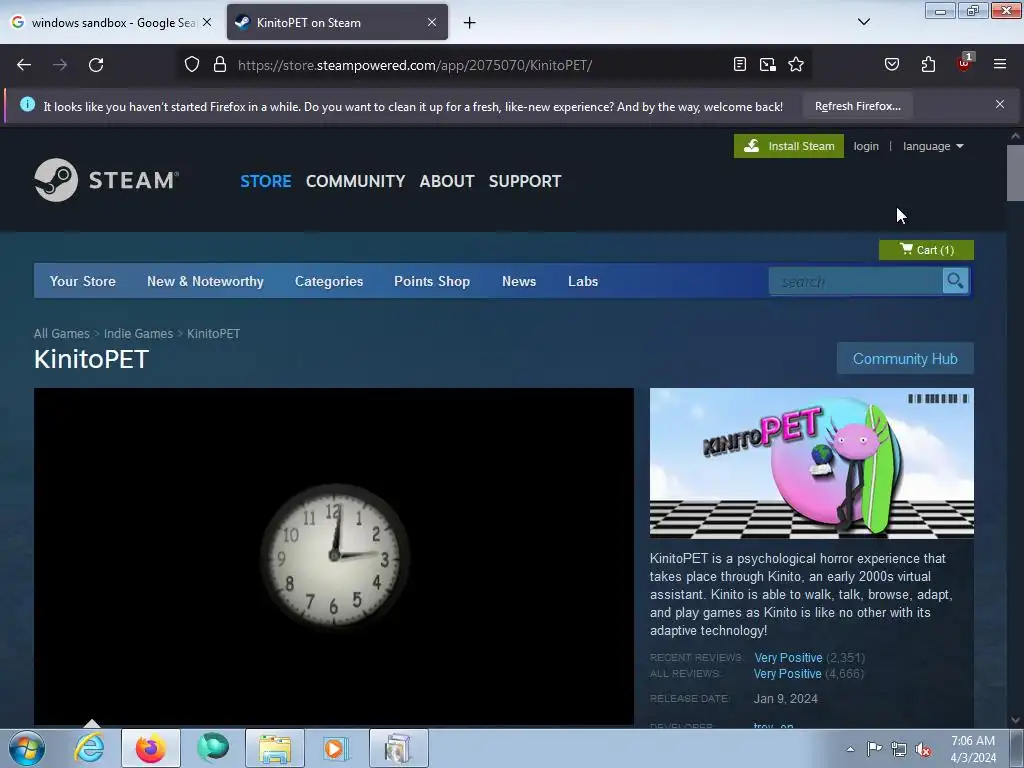Screen dimensions: 1024x768
Task: Click the KinitoPET header capsule image
Action: point(811,463)
